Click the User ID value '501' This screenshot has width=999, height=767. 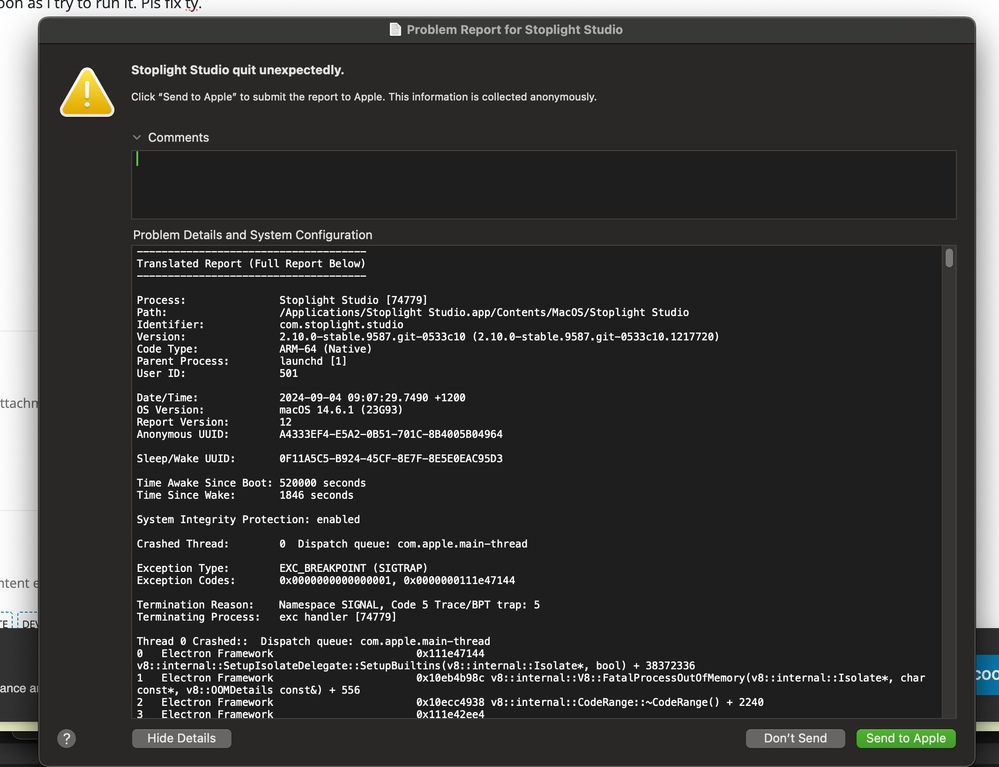click(x=288, y=373)
